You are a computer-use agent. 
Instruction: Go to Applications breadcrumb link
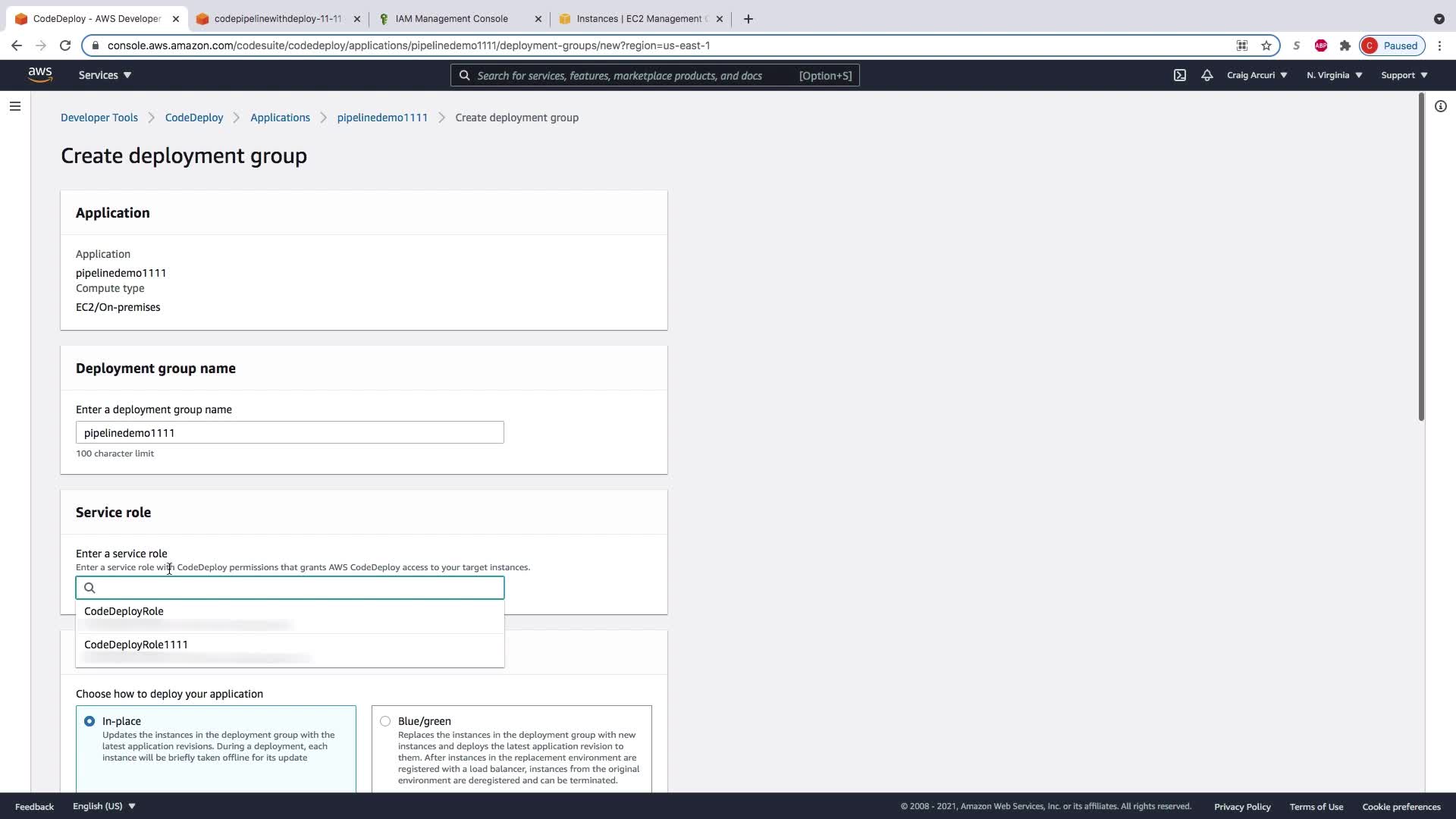tap(280, 118)
